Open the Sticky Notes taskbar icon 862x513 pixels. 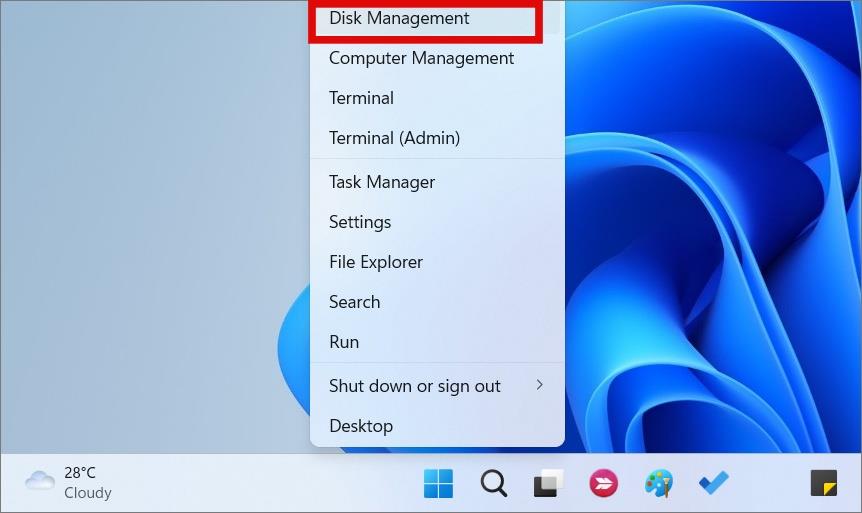click(x=824, y=483)
